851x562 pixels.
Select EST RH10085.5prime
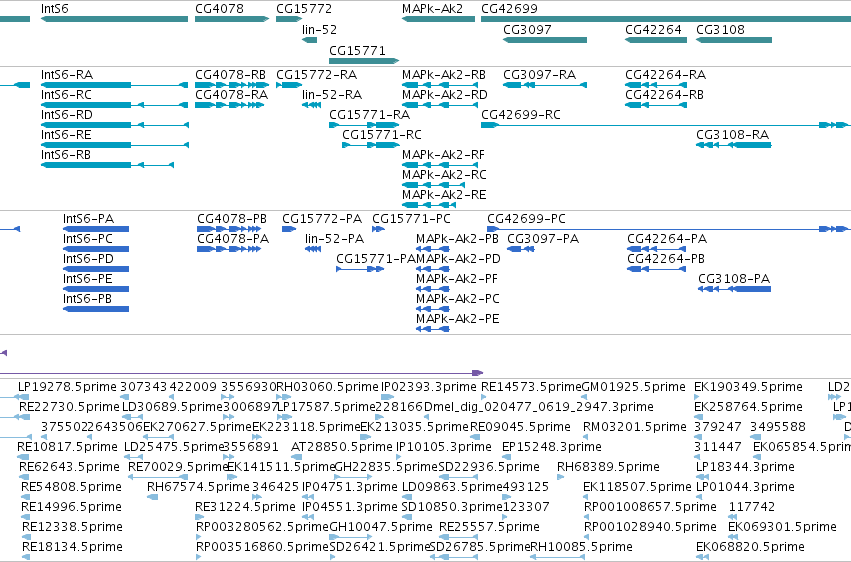[581, 547]
